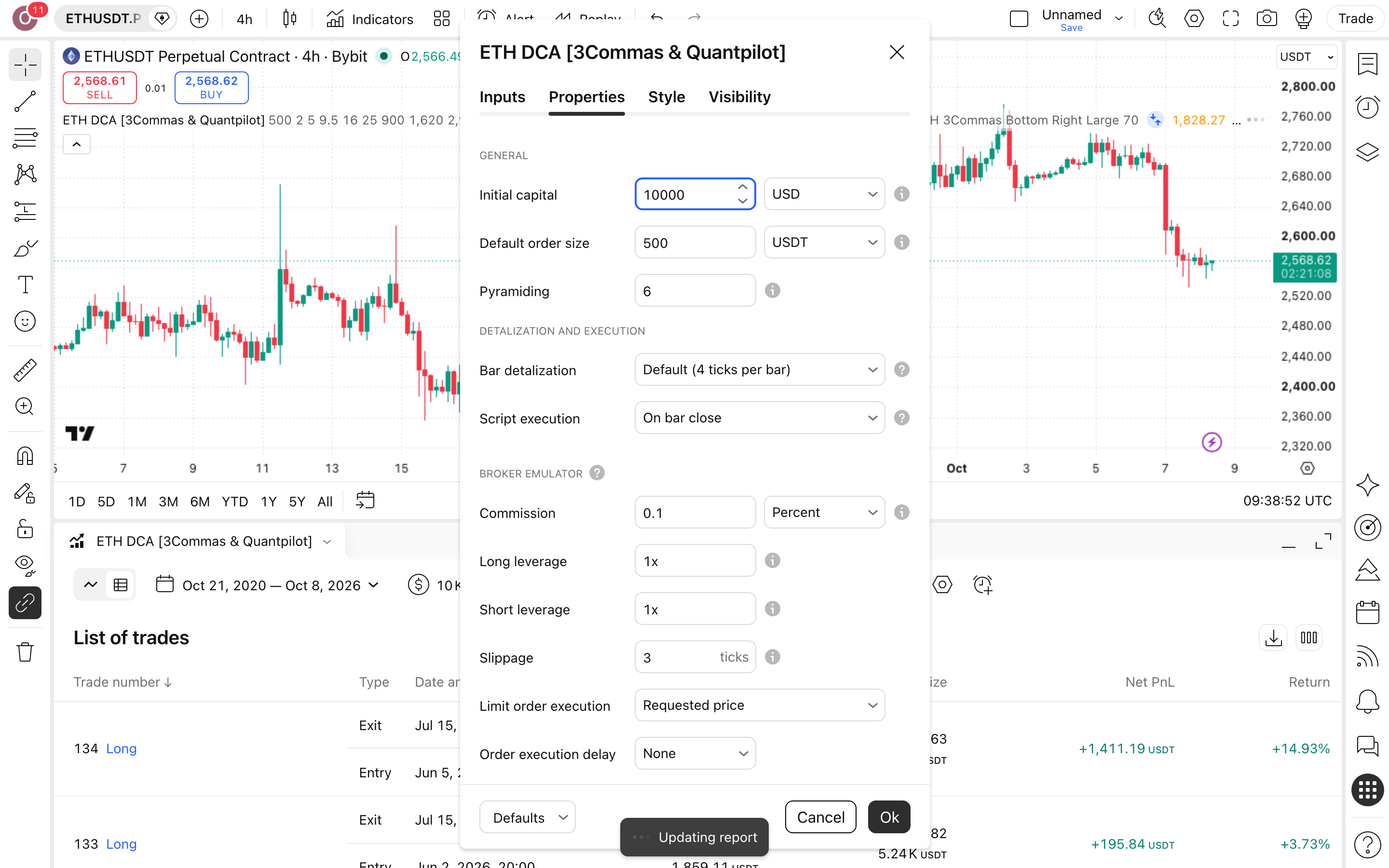The height and width of the screenshot is (868, 1389).
Task: Select the text annotation tool
Action: [25, 285]
